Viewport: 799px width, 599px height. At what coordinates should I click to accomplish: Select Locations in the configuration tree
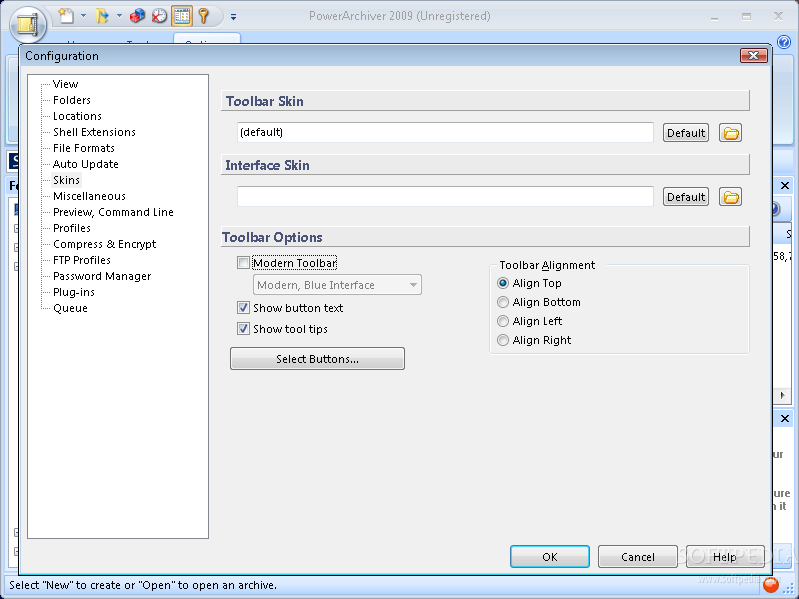click(77, 116)
